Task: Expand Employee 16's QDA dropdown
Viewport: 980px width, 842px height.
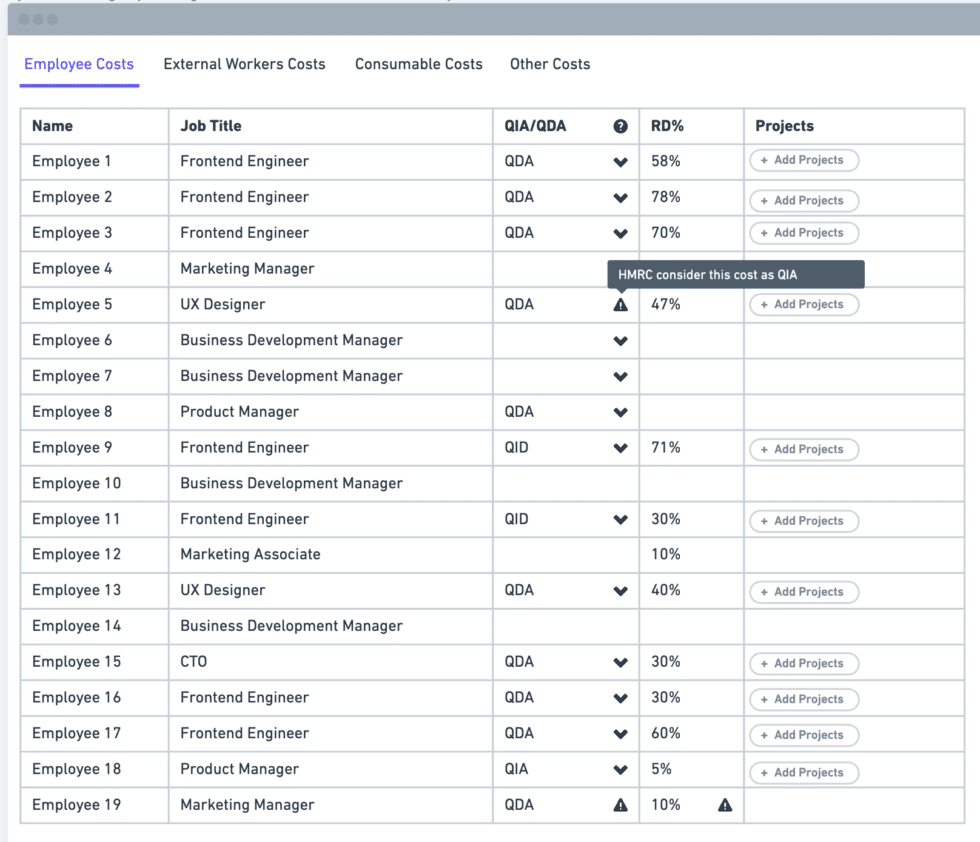Action: coord(620,698)
